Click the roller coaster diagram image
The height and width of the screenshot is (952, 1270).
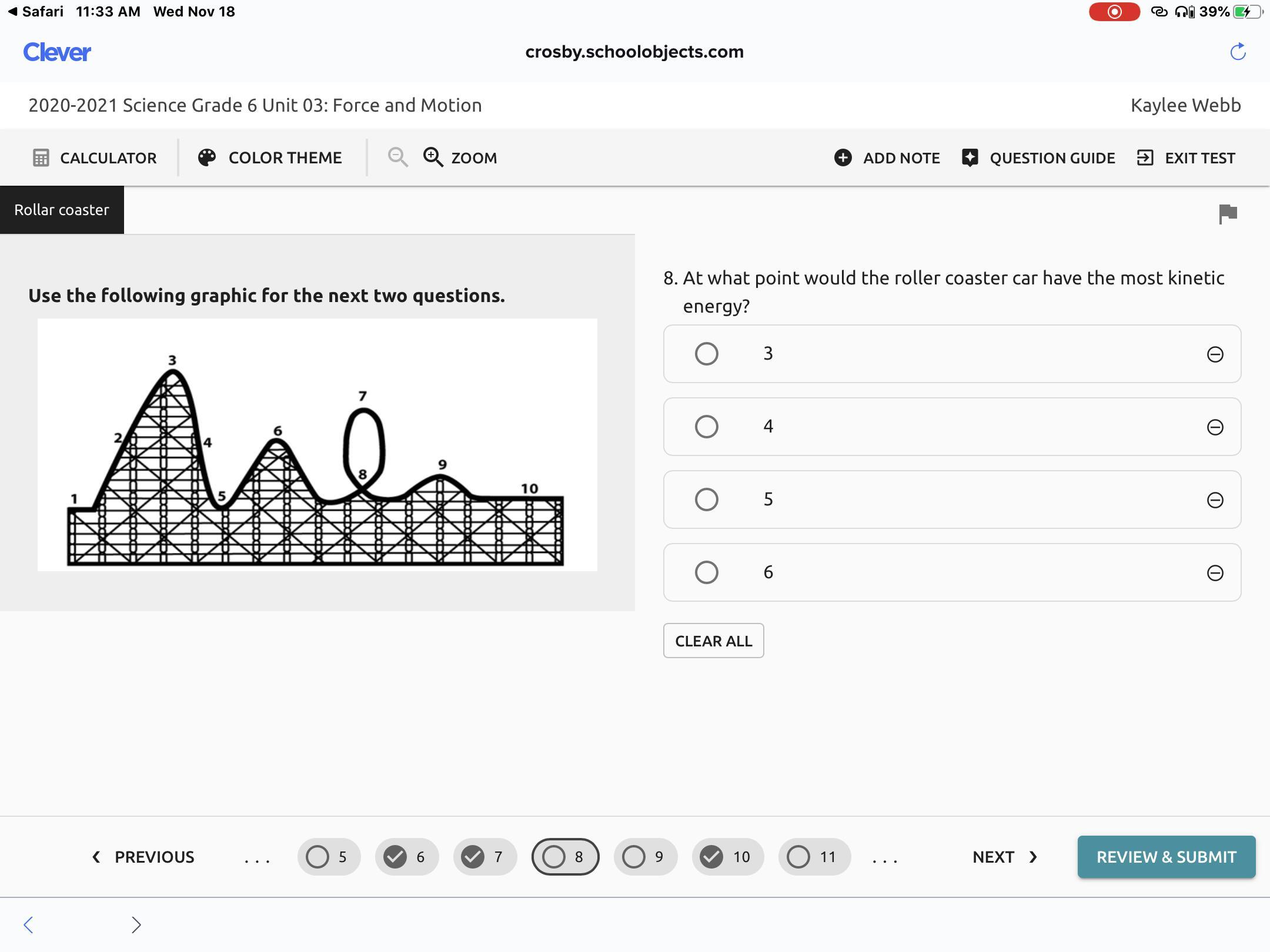pos(317,445)
